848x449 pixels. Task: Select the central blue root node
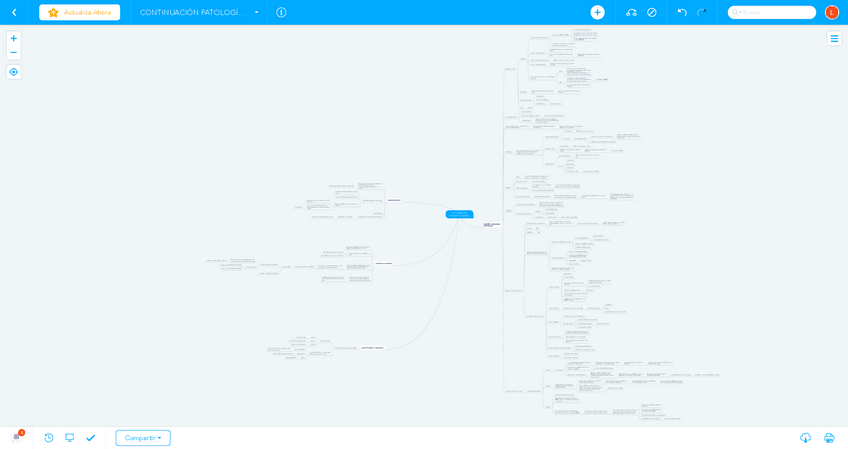tap(459, 214)
